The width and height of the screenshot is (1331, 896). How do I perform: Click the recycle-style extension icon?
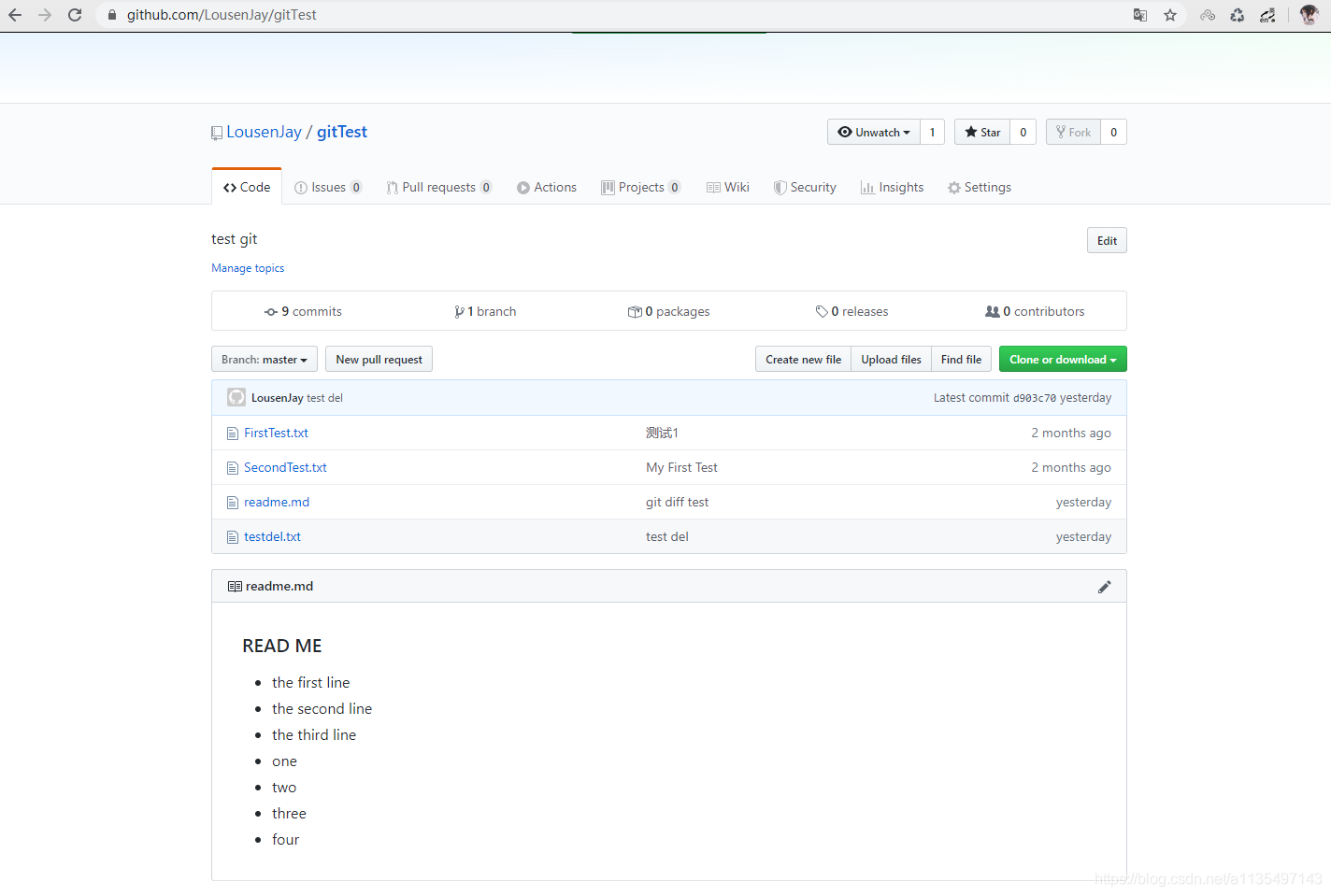pos(1238,15)
